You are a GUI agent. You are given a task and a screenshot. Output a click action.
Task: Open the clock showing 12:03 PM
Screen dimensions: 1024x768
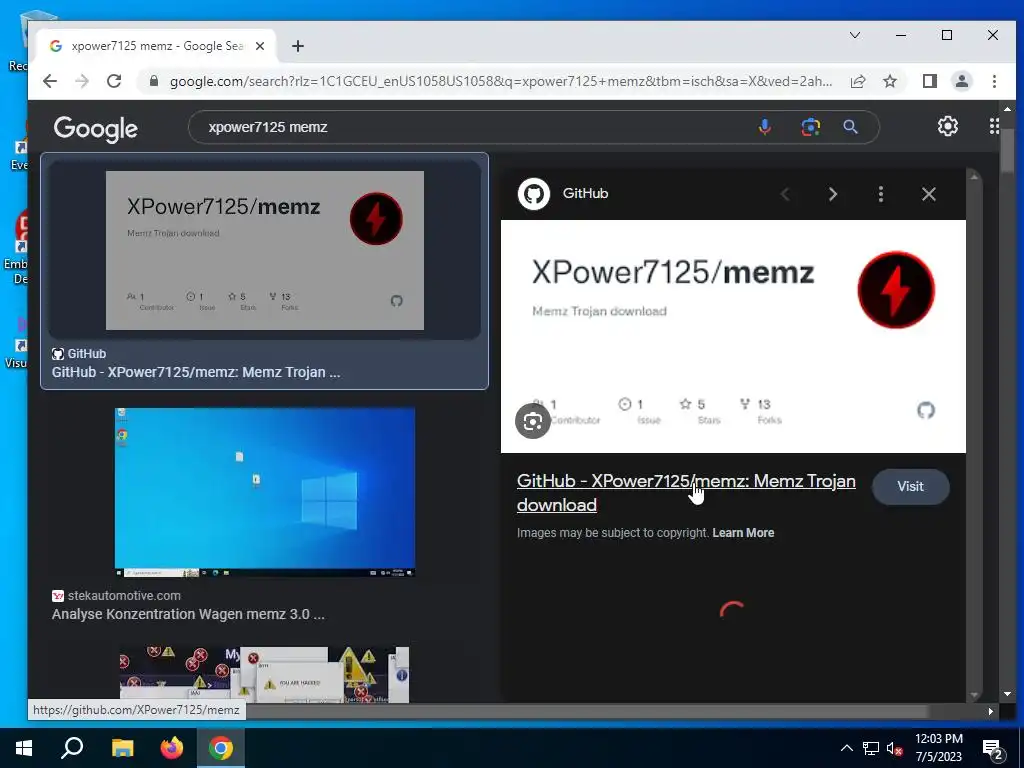pyautogui.click(x=938, y=748)
